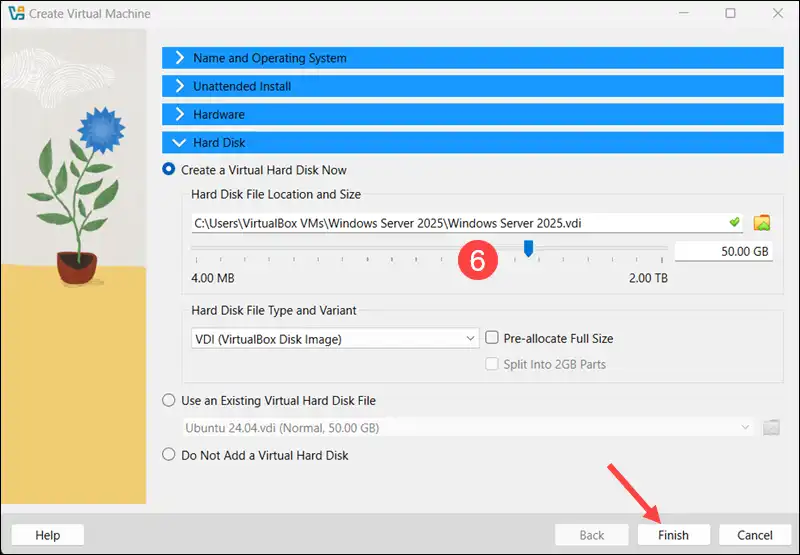
Task: Maximize the Create Virtual Machine window
Action: tap(730, 14)
